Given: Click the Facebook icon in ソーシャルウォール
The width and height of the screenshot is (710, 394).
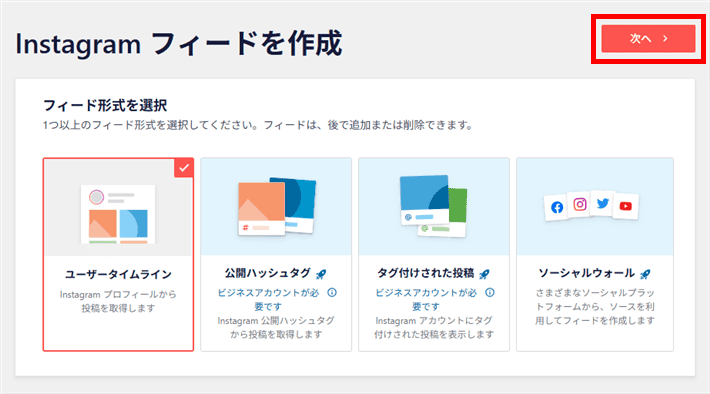Looking at the screenshot, I should (x=557, y=207).
